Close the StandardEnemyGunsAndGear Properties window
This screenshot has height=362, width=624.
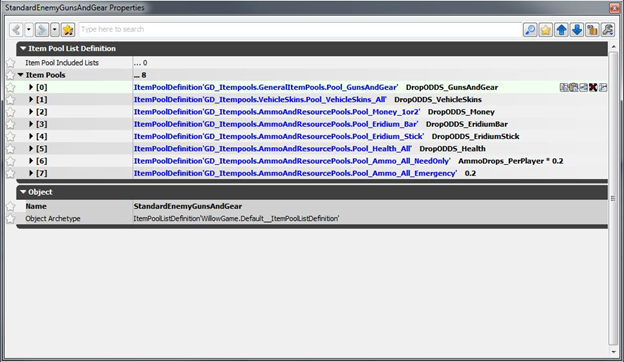[614, 8]
